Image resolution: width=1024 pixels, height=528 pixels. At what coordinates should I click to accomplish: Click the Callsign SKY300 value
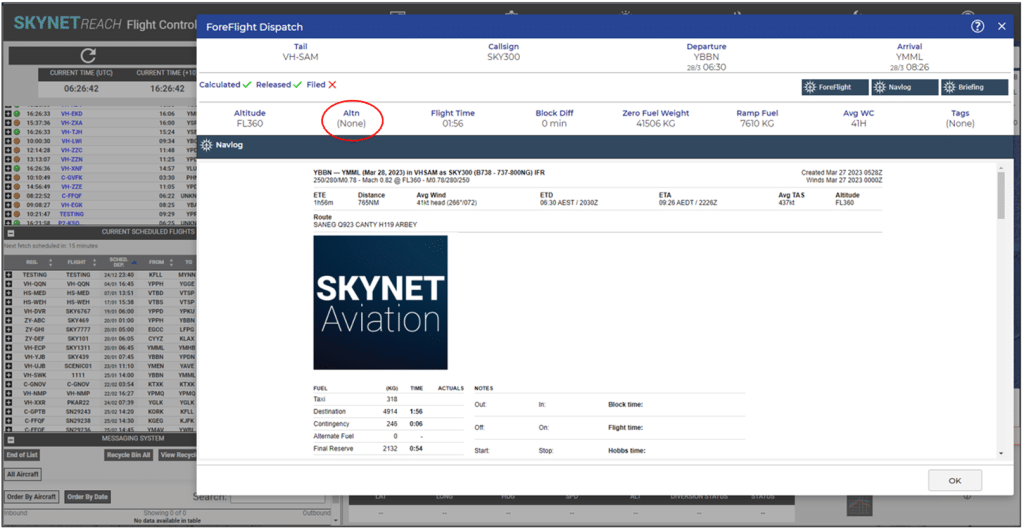[x=504, y=57]
